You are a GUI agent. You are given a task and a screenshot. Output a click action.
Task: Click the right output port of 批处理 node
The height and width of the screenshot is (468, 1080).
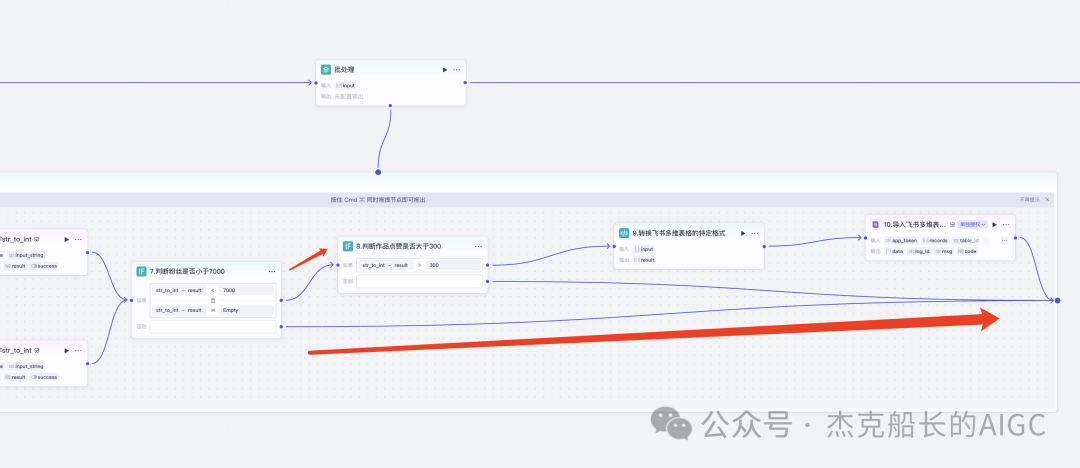click(465, 83)
